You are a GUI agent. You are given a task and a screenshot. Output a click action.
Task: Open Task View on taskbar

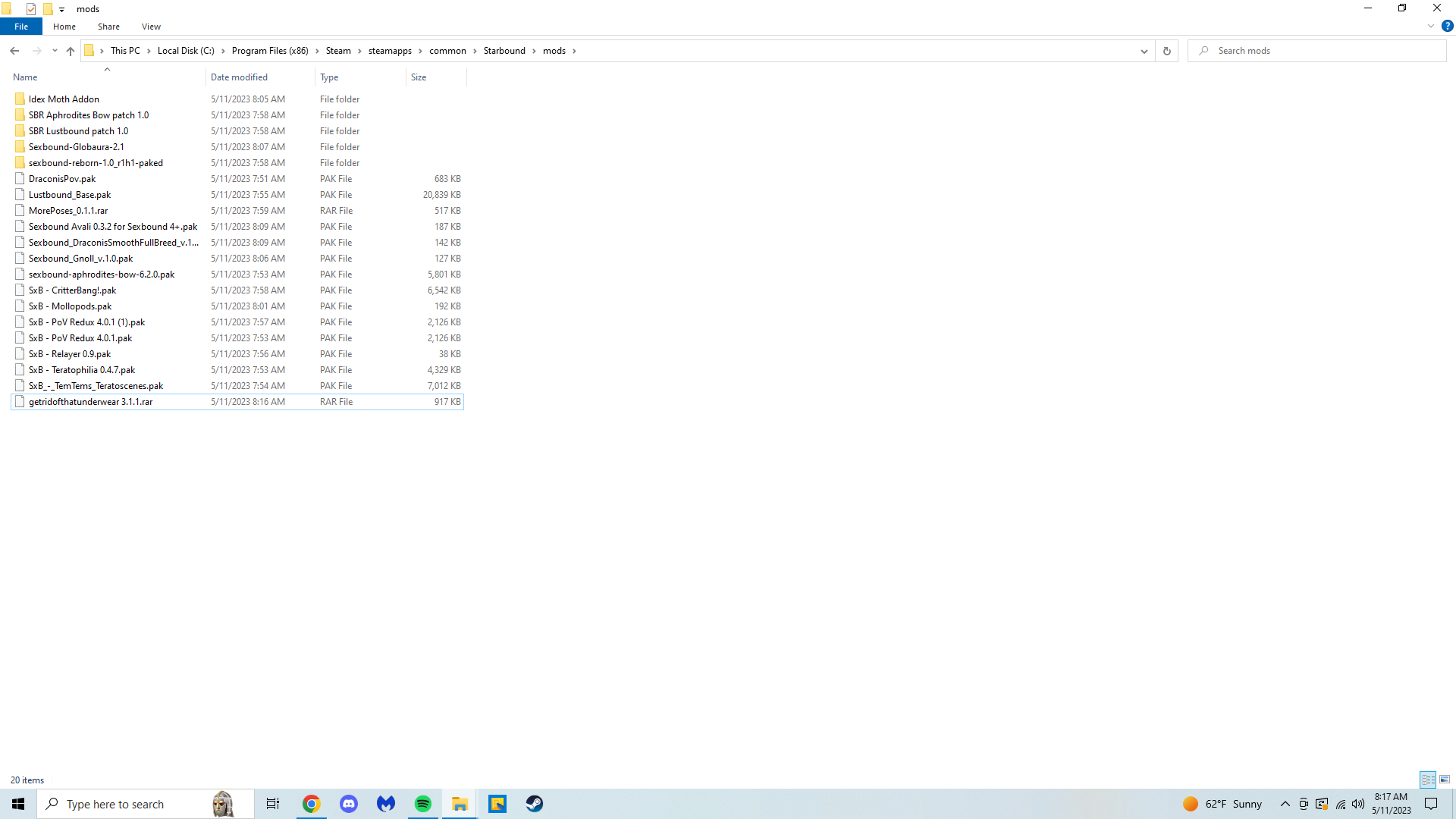coord(273,804)
